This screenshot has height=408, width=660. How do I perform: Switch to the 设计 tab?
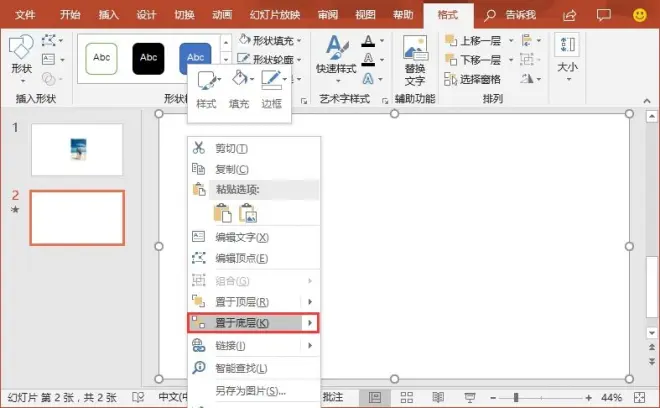(x=146, y=15)
